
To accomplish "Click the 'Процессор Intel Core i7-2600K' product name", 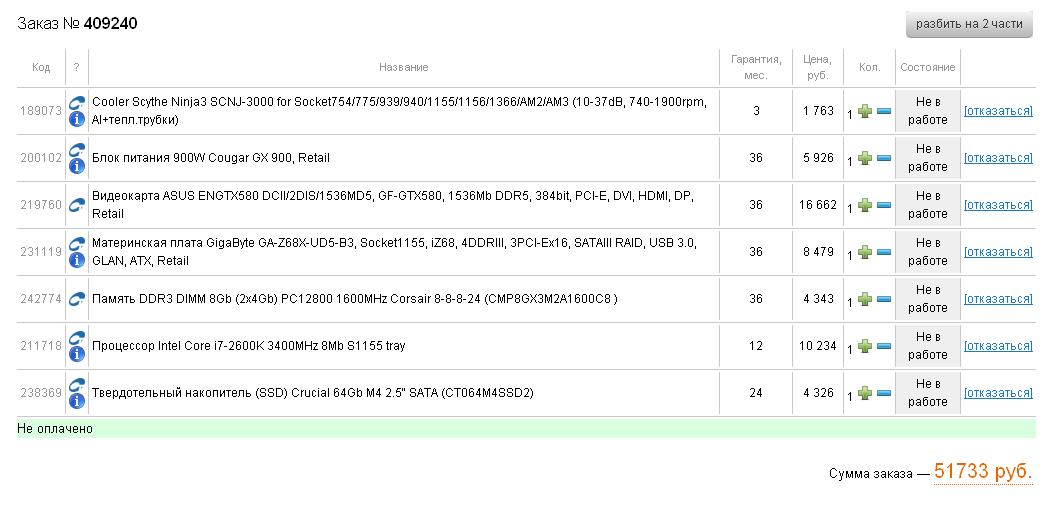I will tap(248, 346).
